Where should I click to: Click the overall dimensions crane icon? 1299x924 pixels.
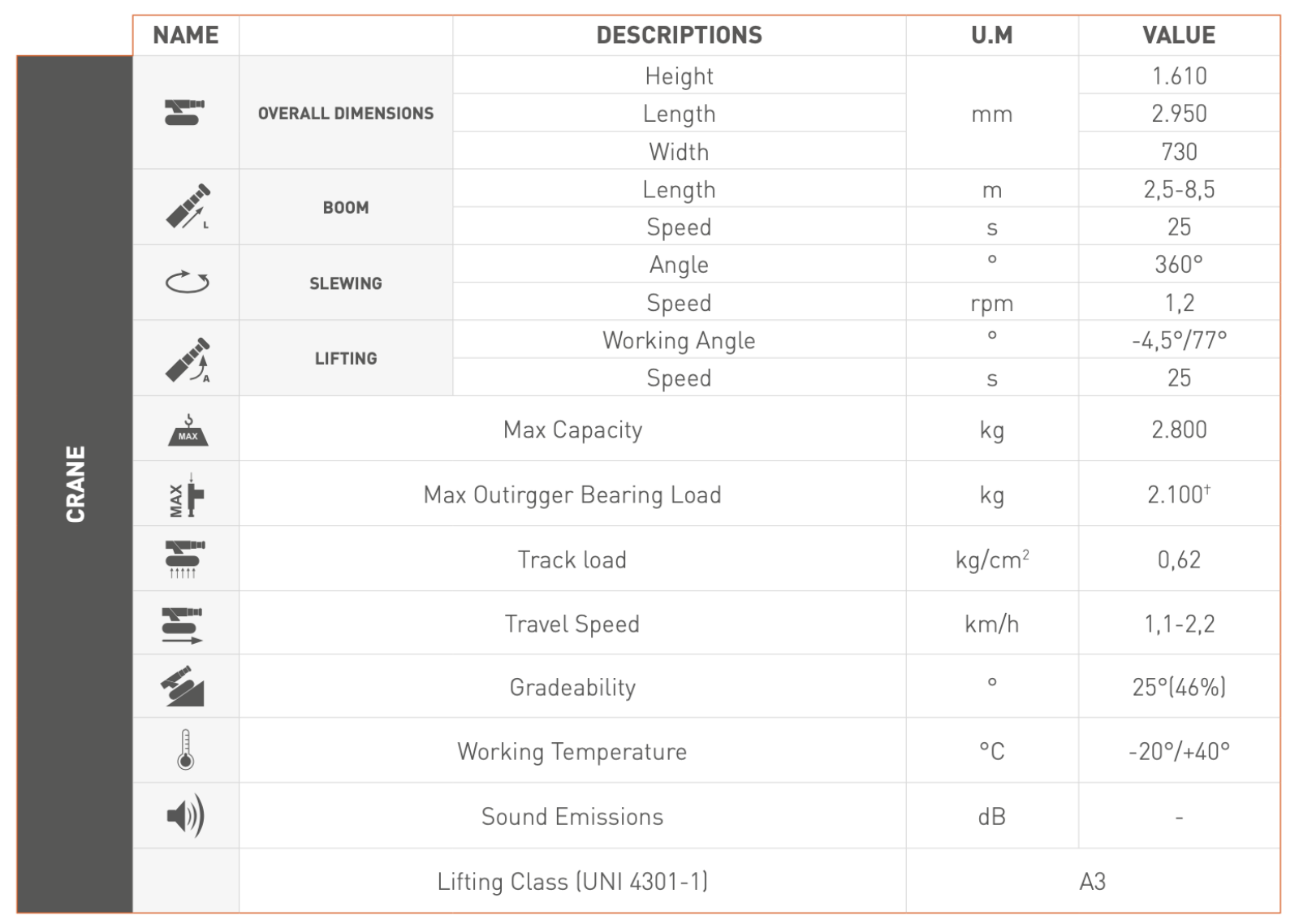pos(185,113)
